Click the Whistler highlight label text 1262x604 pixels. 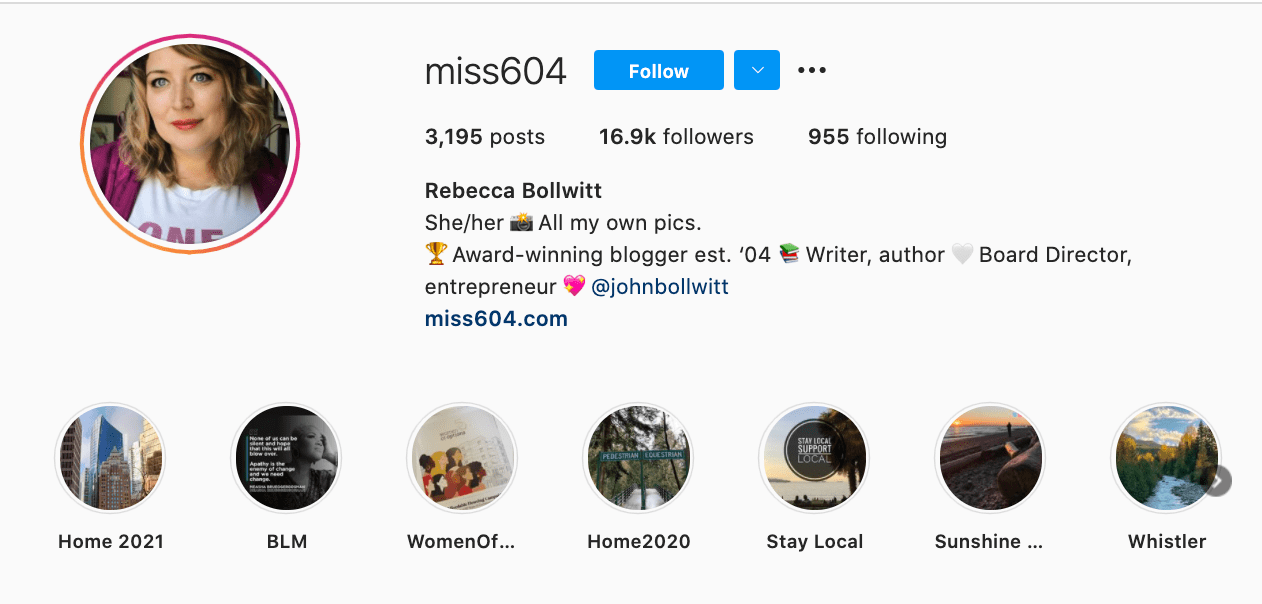pos(1167,542)
